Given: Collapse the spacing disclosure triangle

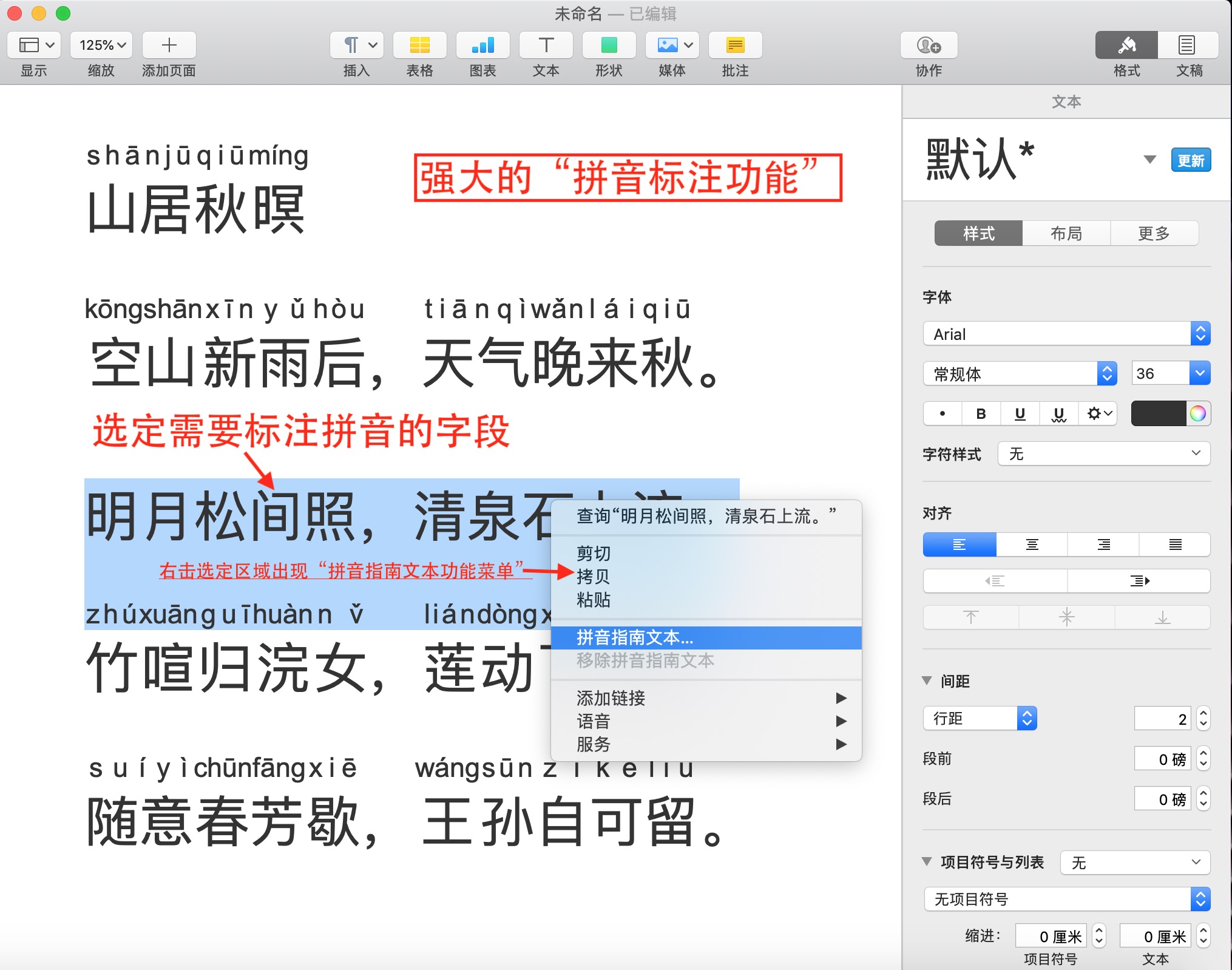Looking at the screenshot, I should tap(927, 680).
